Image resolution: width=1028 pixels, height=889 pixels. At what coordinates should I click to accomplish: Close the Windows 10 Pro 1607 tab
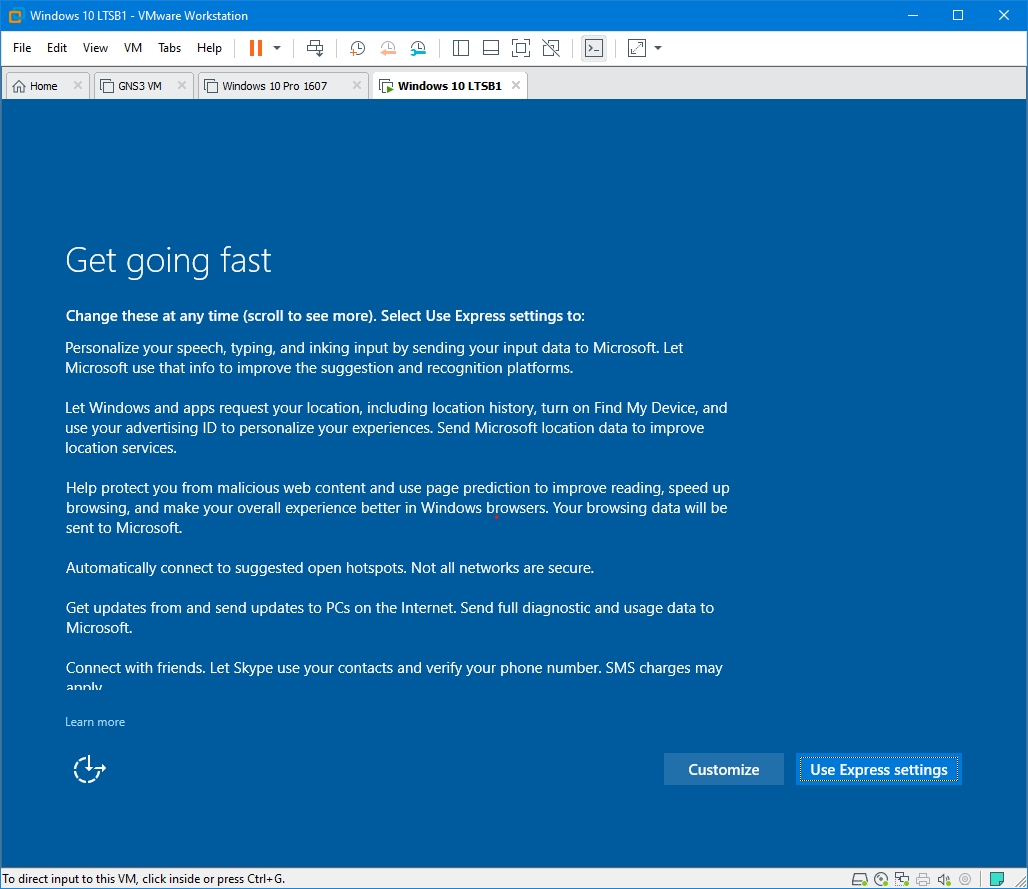pyautogui.click(x=357, y=85)
